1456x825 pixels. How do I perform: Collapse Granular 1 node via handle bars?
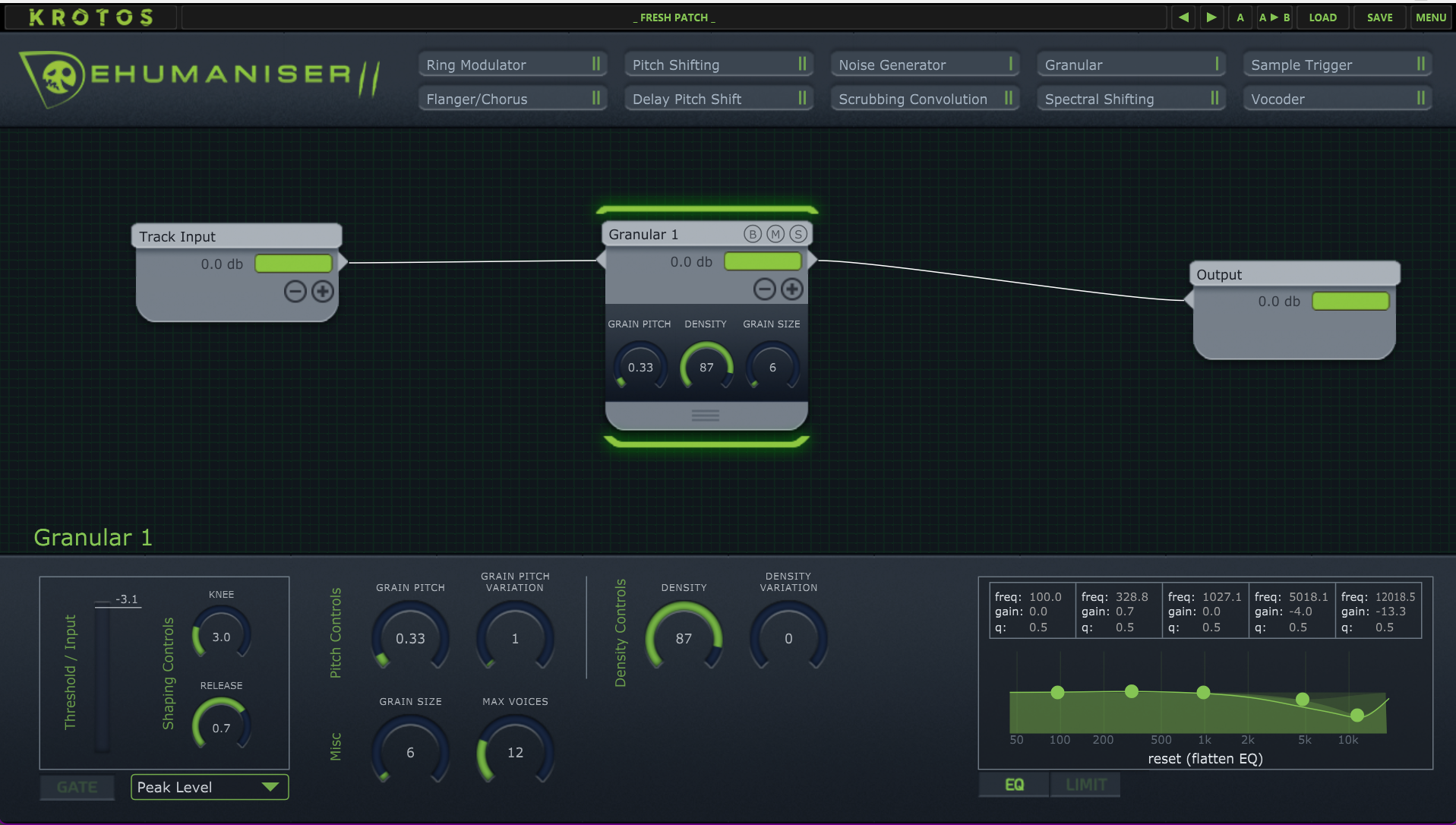tap(706, 416)
